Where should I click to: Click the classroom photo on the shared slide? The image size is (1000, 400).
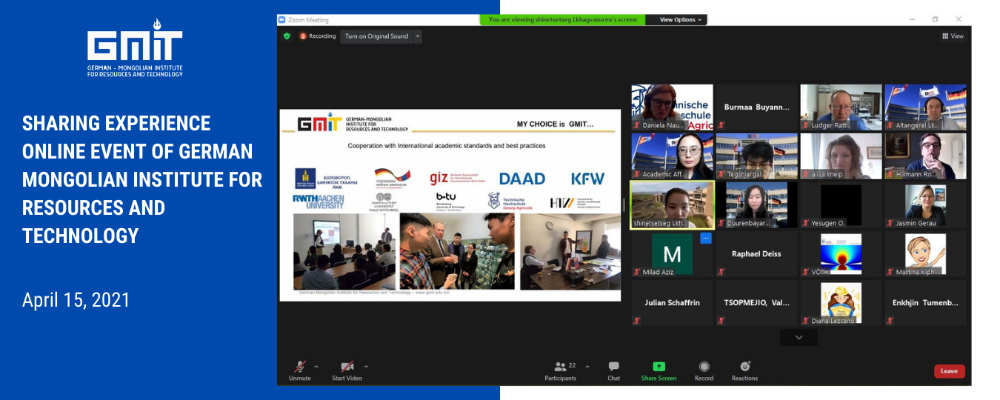click(344, 251)
